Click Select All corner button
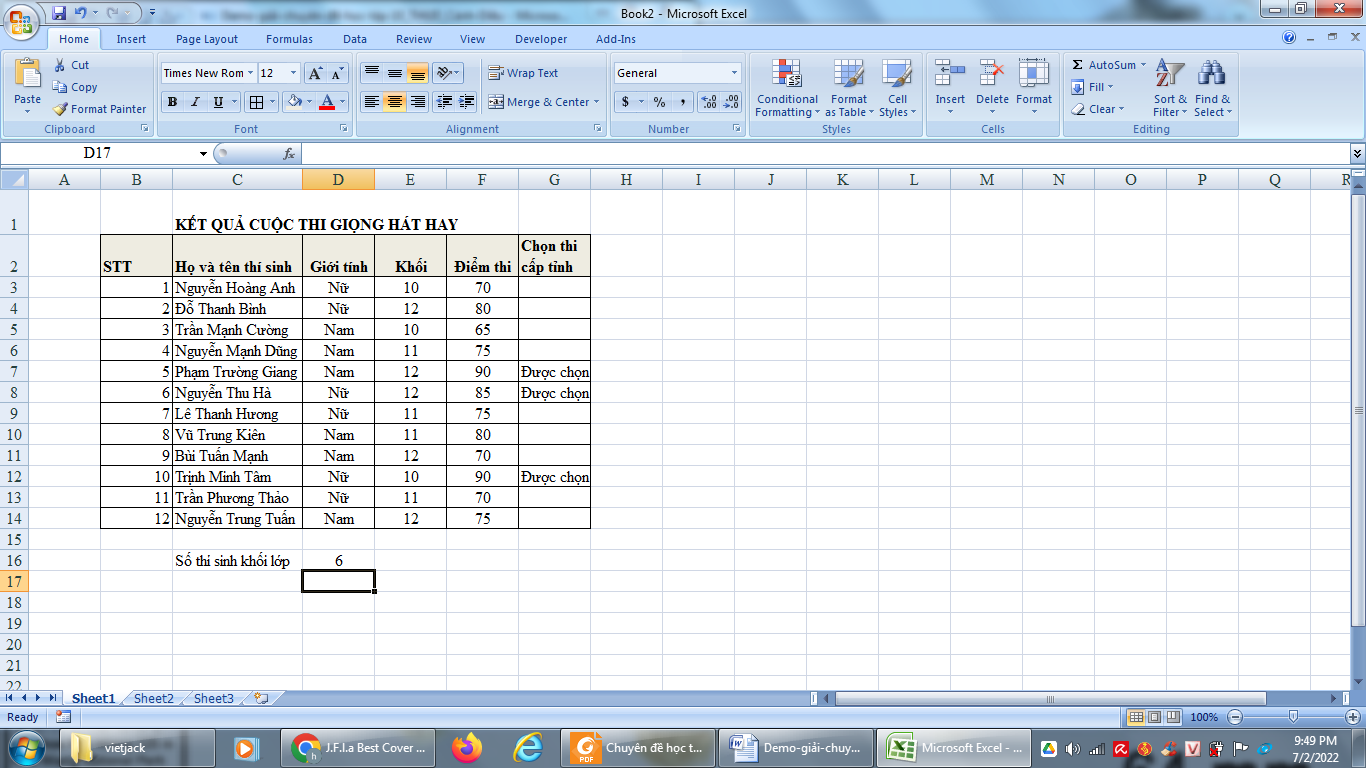Viewport: 1366px width, 768px height. pos(14,180)
